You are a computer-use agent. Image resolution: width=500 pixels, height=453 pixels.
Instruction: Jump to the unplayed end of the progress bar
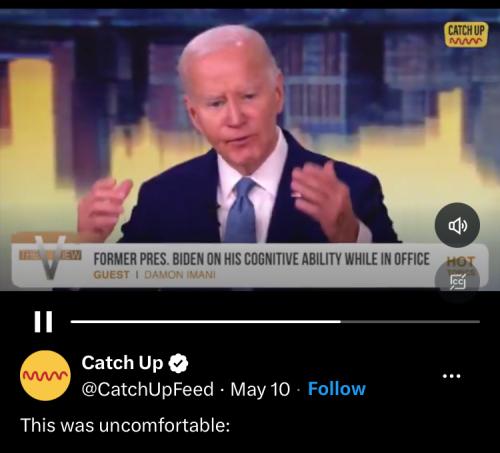410,322
